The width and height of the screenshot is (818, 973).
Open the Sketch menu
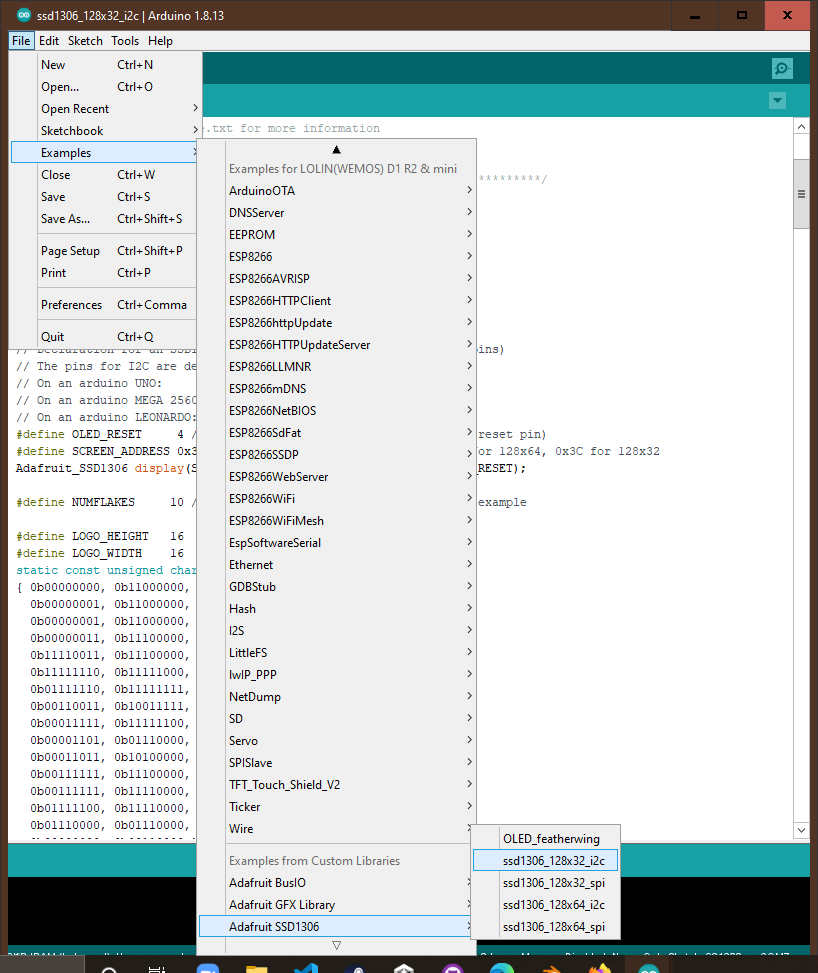tap(85, 41)
